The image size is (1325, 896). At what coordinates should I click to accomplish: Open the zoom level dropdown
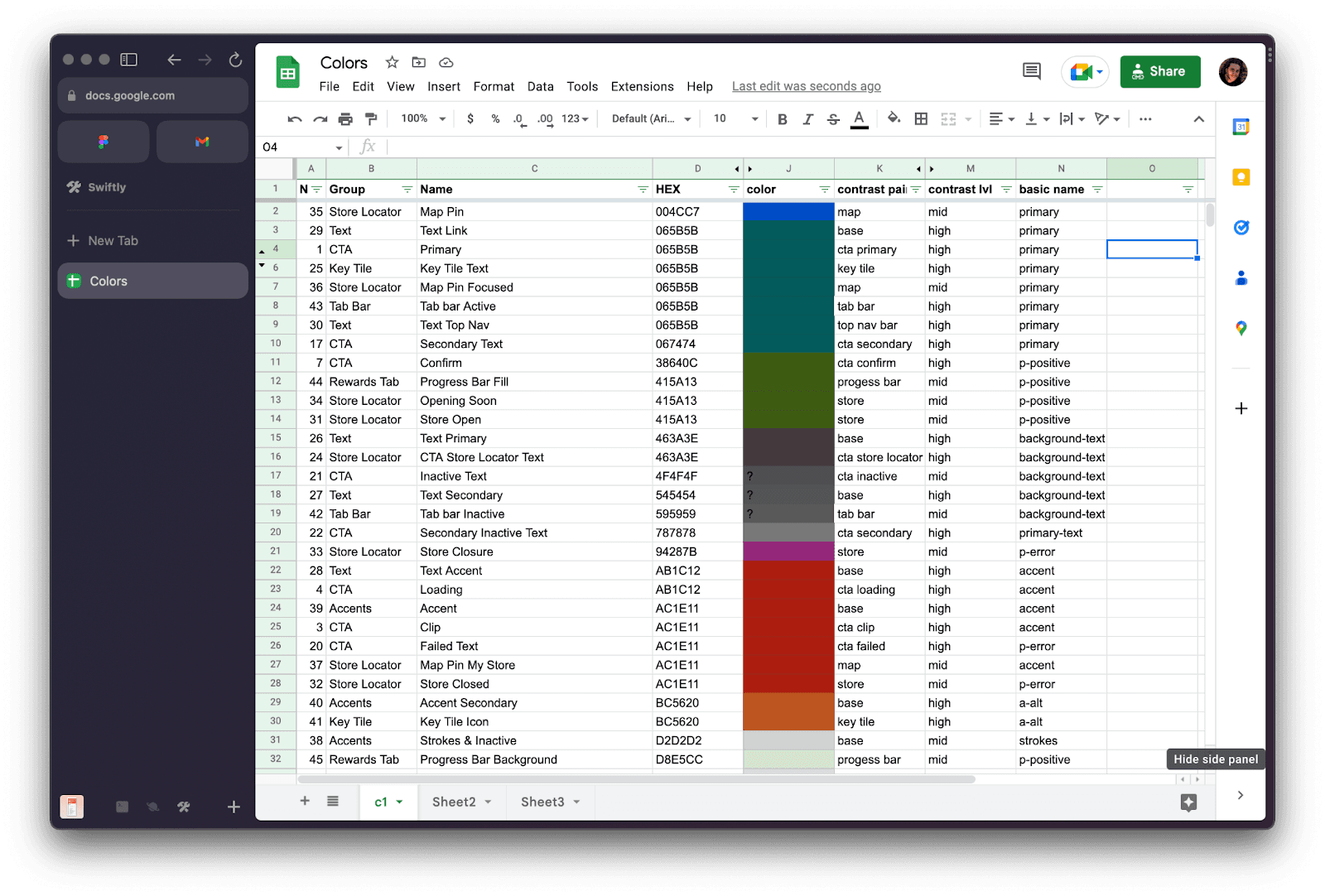coord(423,119)
